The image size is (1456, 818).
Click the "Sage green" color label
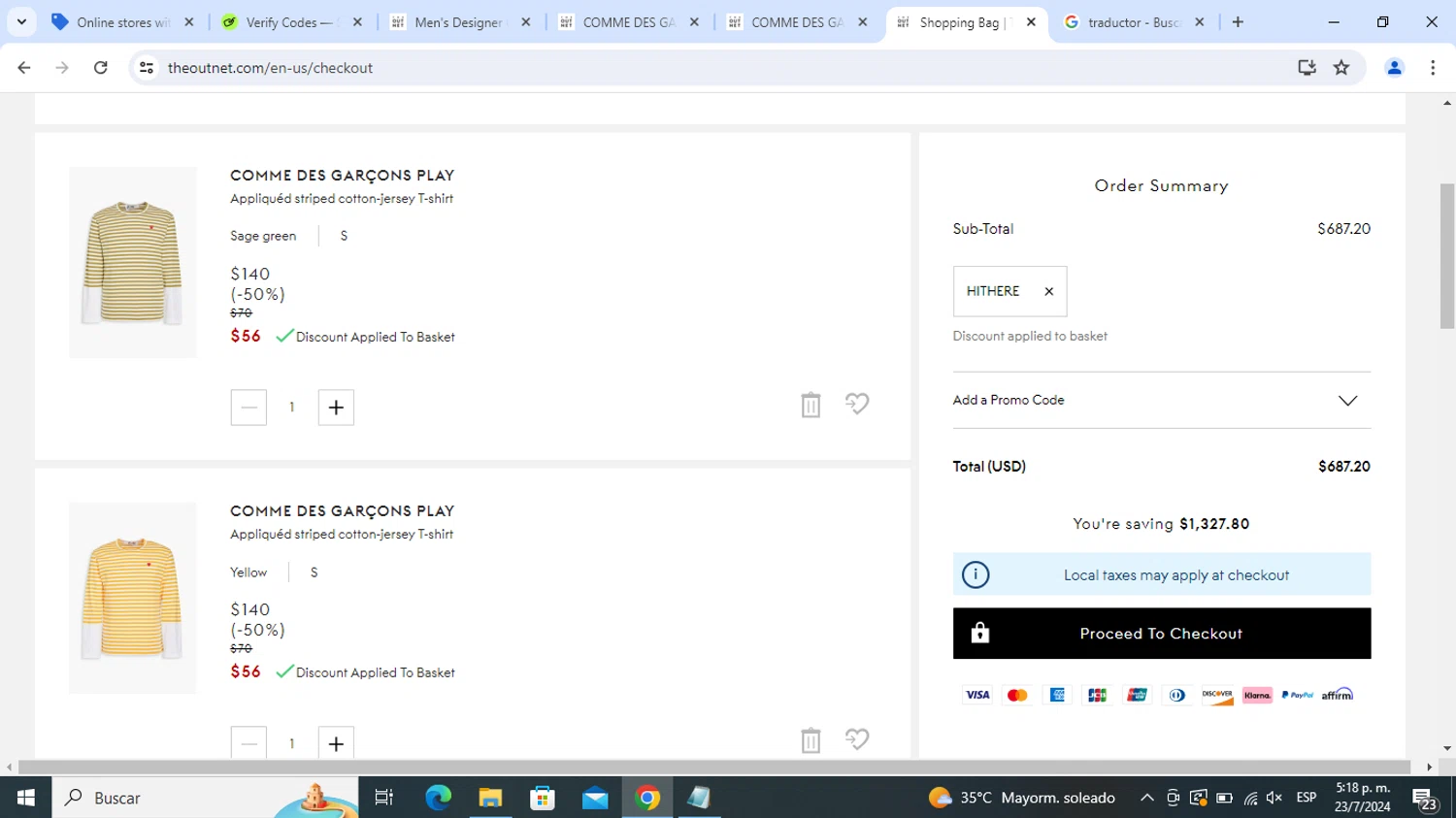263,236
